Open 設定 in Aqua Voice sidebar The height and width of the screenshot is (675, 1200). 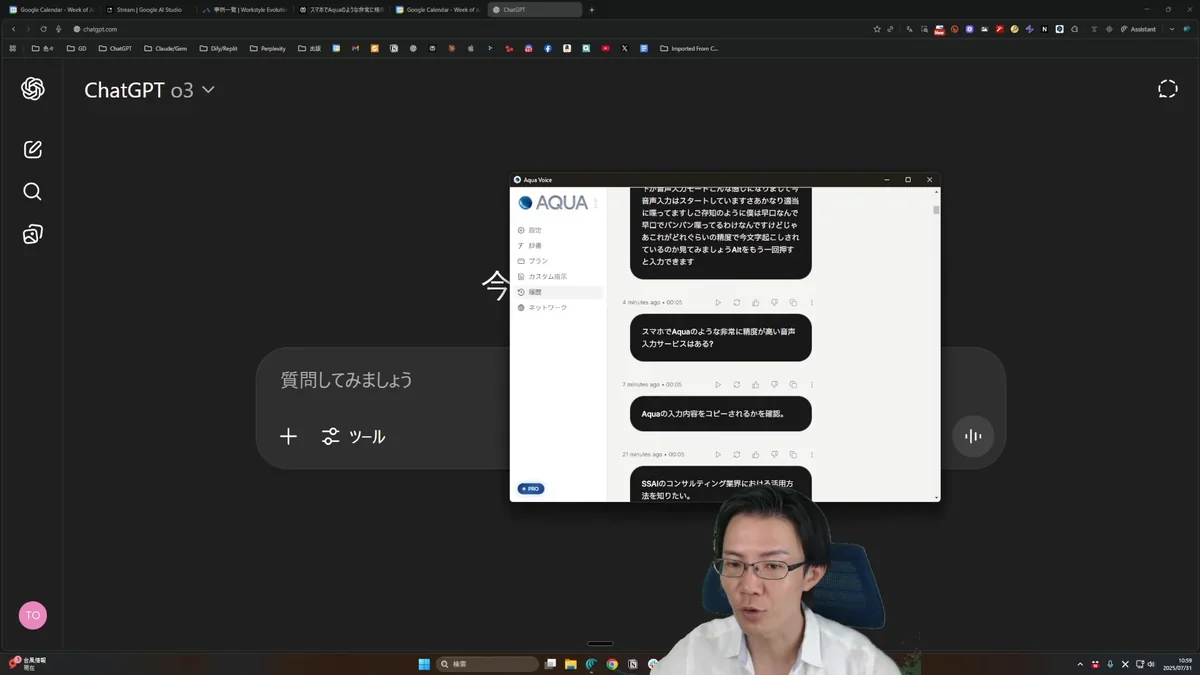(x=560, y=230)
